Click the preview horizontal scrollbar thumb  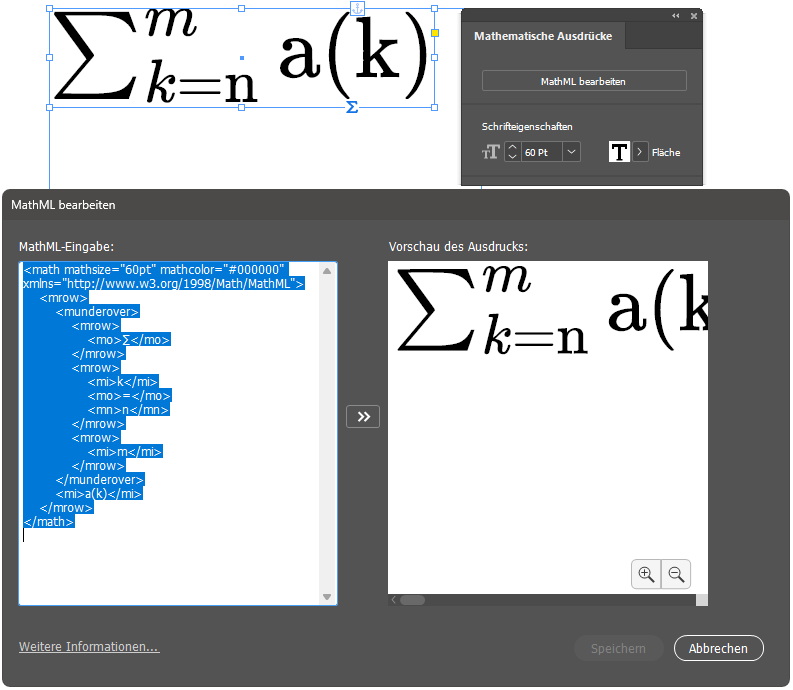412,600
